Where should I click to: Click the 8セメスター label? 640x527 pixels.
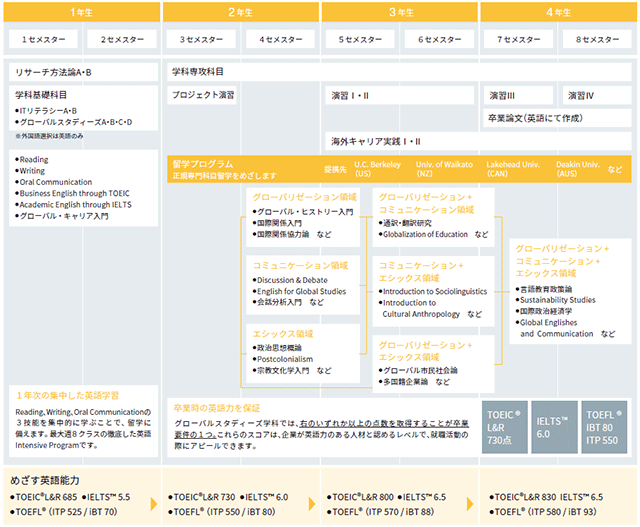[597, 40]
